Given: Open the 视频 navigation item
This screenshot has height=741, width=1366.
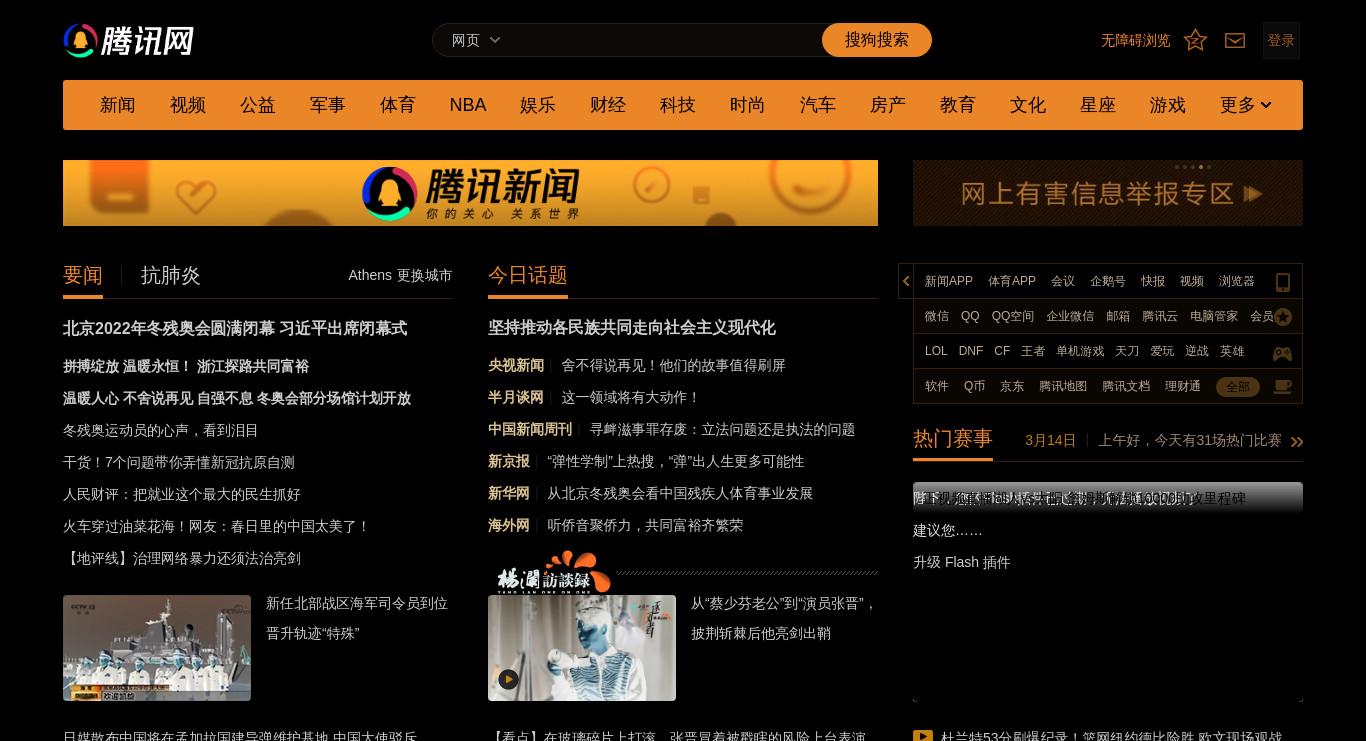Looking at the screenshot, I should (188, 105).
